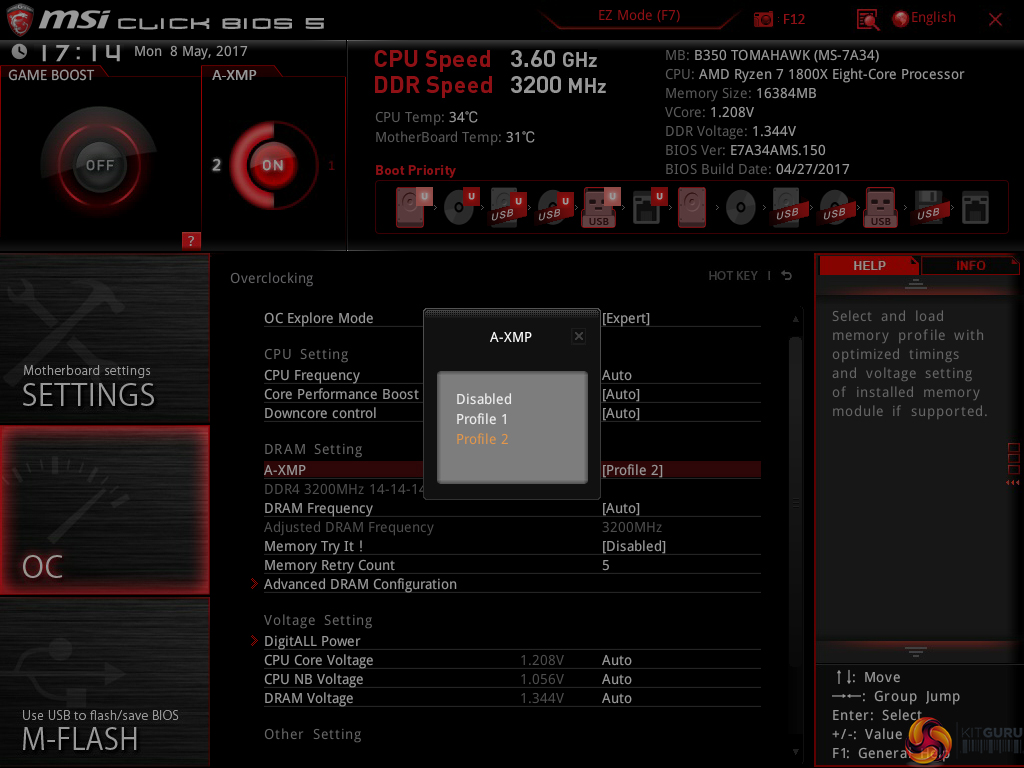Toggle the GAME BOOST knob
1024x768 pixels.
tap(99, 165)
